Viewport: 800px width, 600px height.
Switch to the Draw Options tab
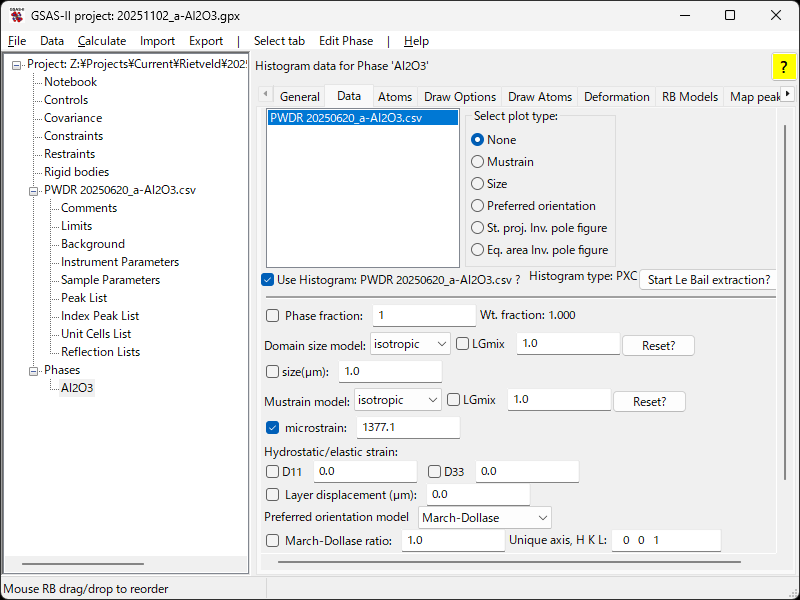coord(460,97)
